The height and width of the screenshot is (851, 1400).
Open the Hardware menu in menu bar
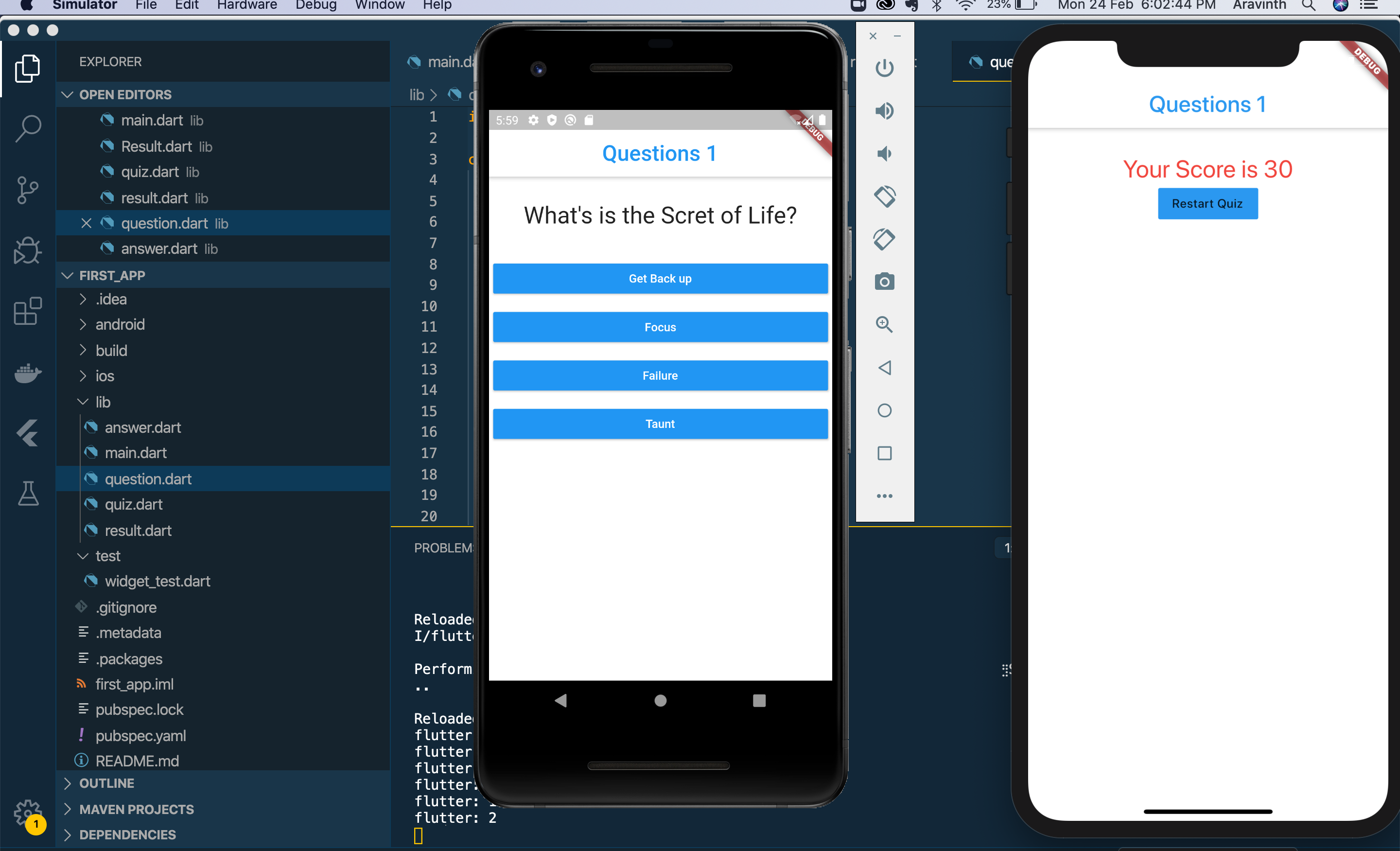pyautogui.click(x=246, y=6)
